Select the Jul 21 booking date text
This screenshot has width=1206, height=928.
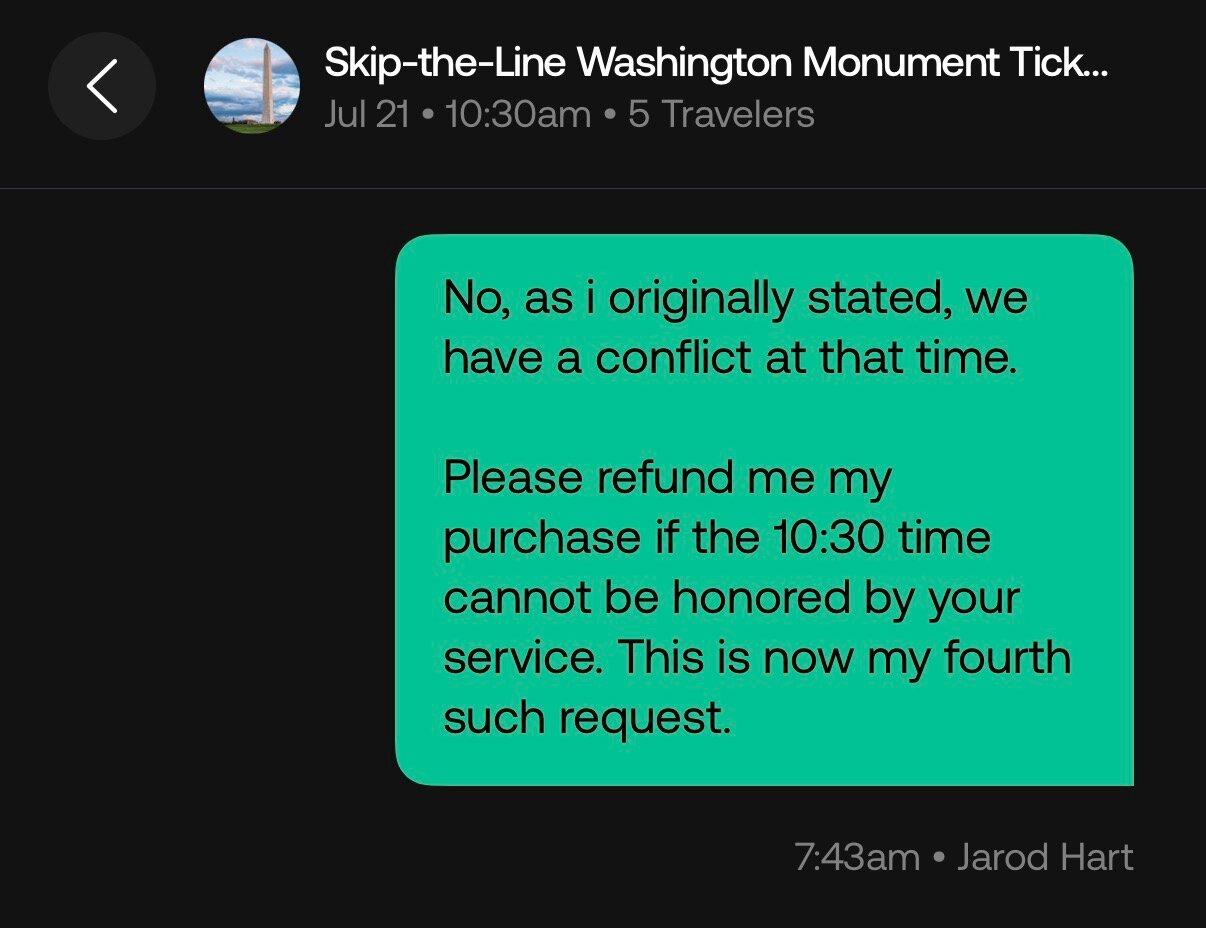point(367,114)
